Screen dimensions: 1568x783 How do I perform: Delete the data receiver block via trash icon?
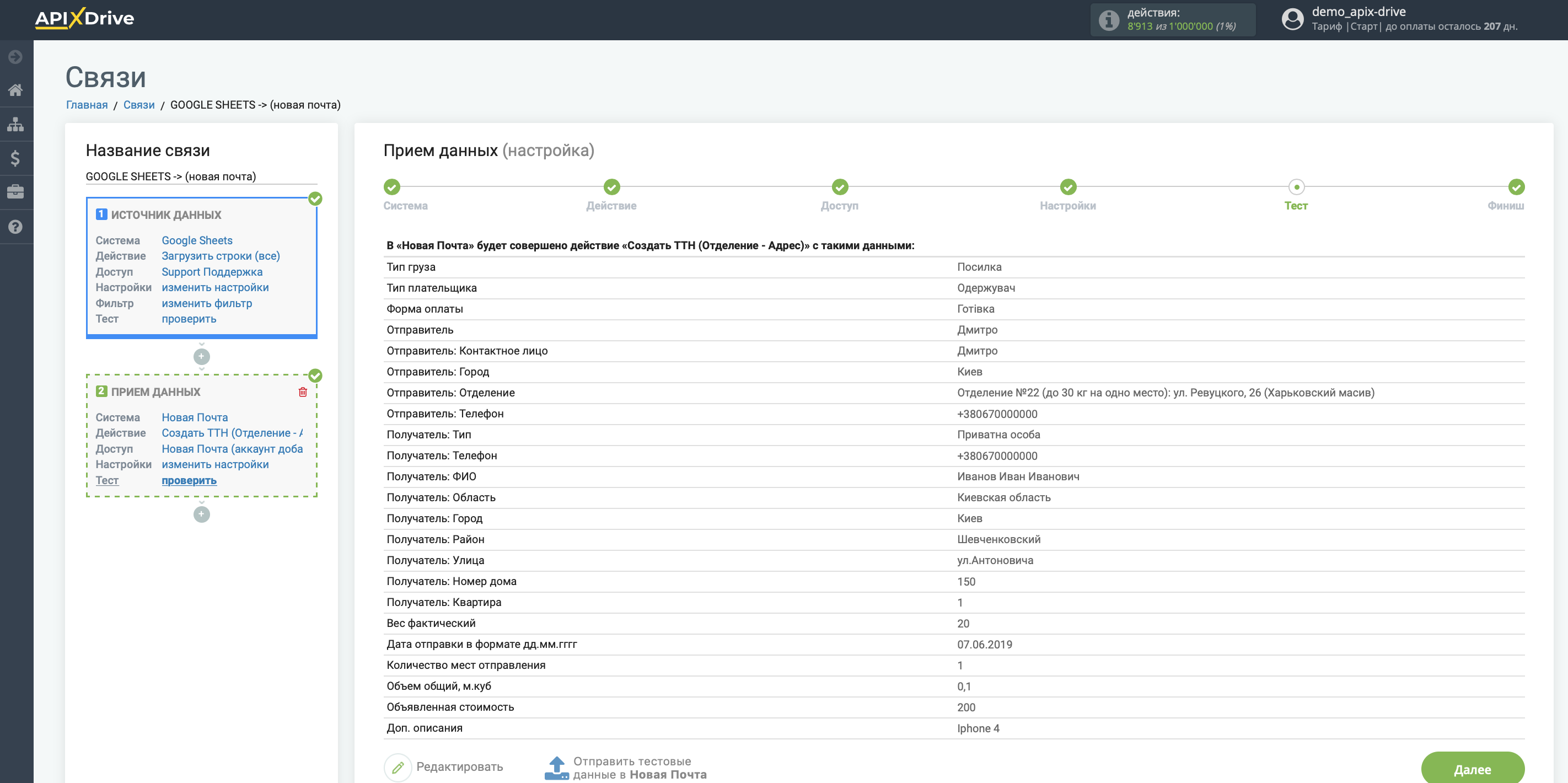pyautogui.click(x=303, y=392)
